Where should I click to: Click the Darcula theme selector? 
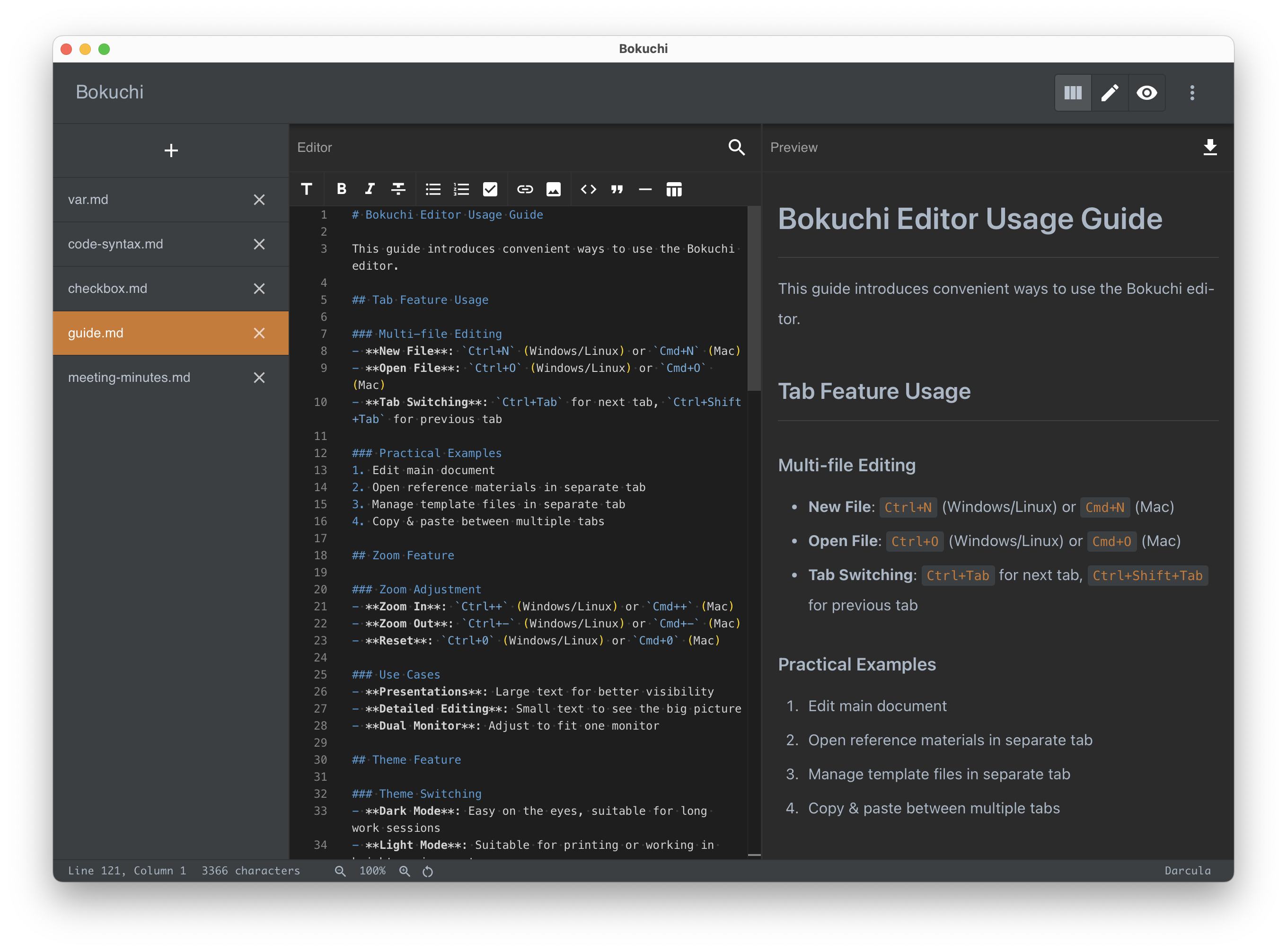tap(1187, 870)
